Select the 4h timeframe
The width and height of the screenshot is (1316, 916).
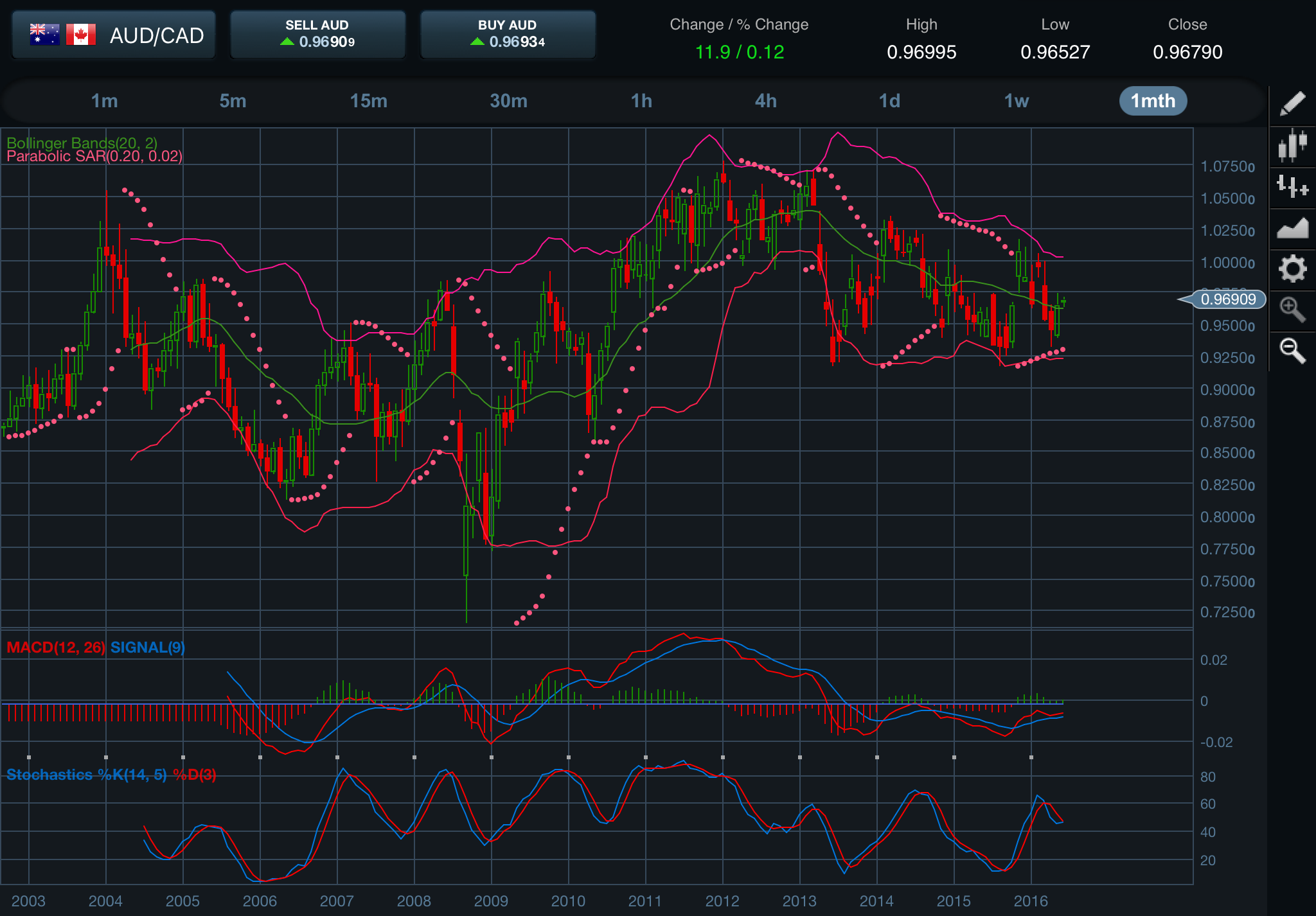(765, 101)
